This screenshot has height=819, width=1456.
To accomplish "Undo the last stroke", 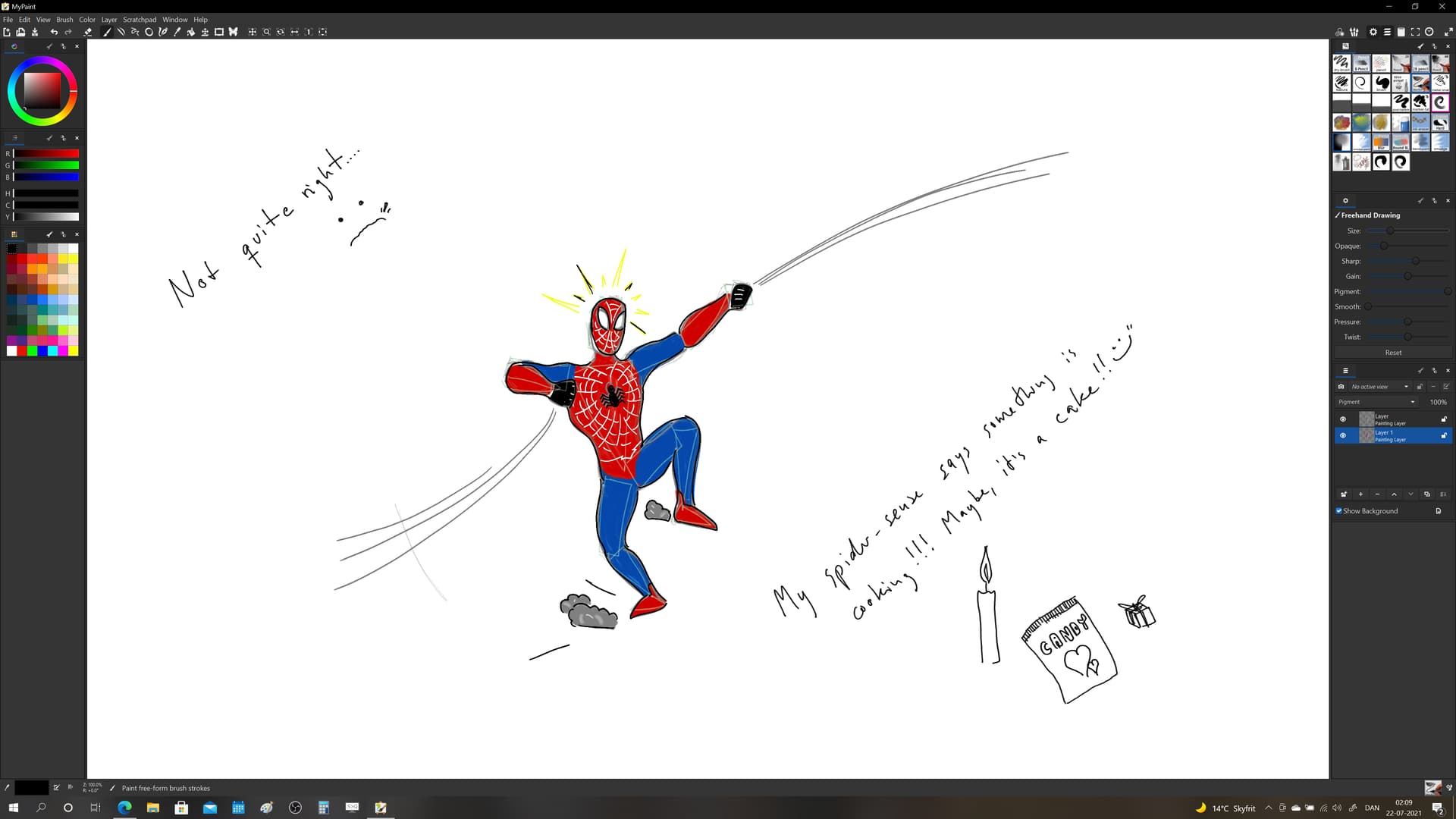I will [x=54, y=32].
